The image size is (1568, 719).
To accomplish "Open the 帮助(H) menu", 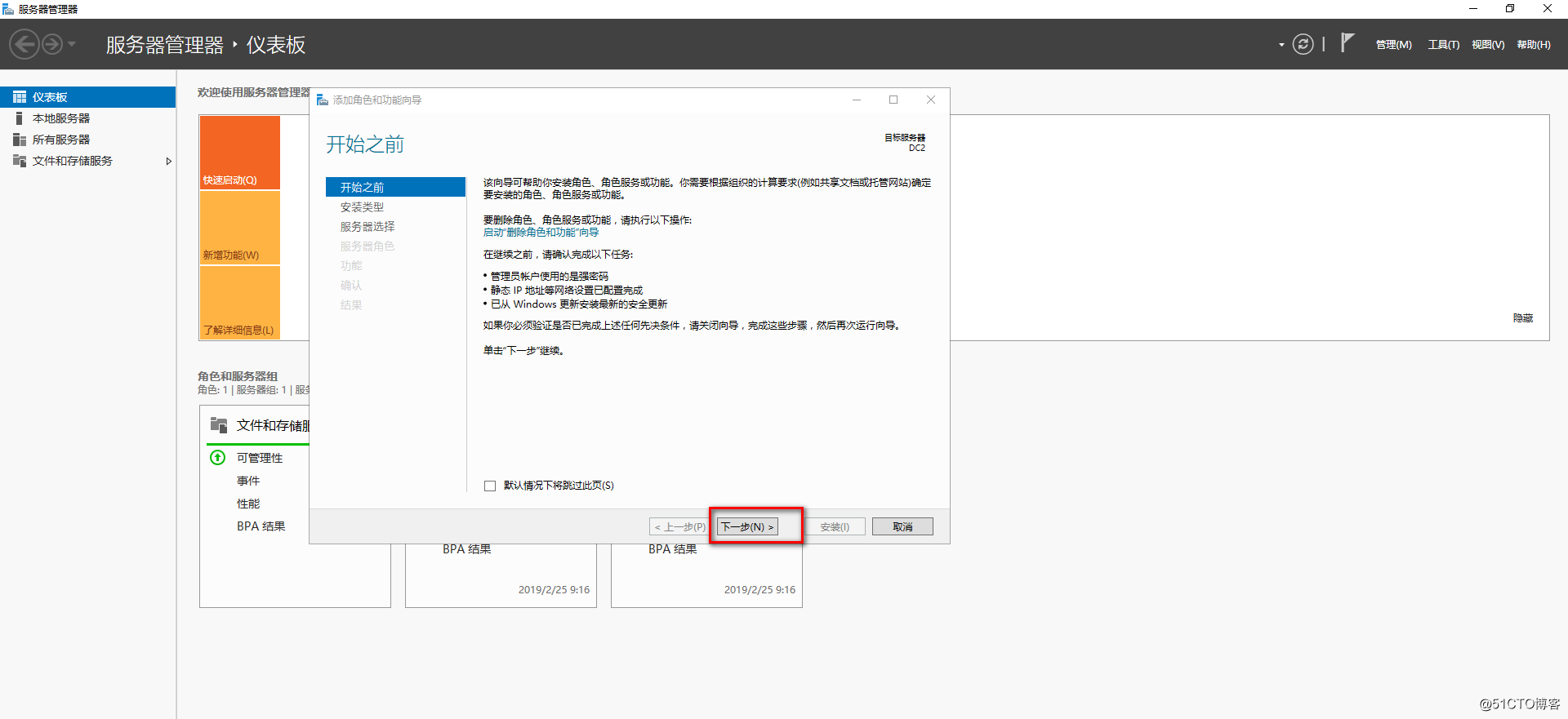I will 1533,45.
